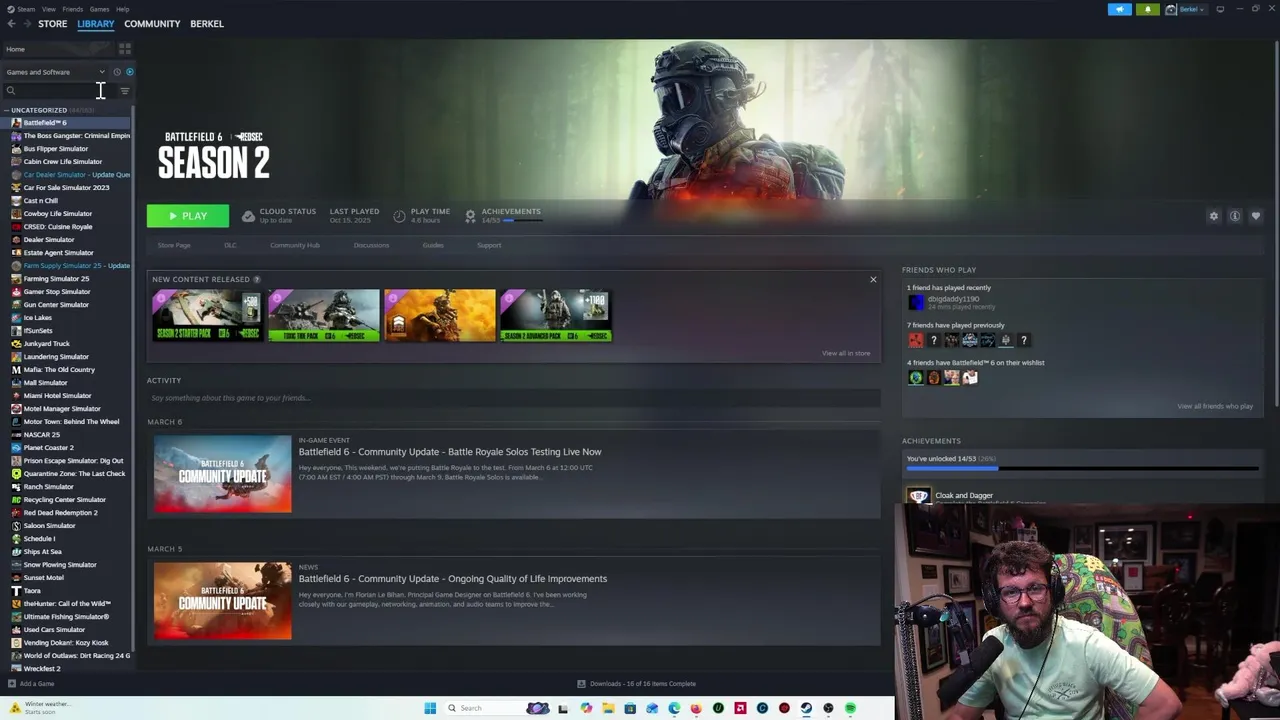
Task: Open the BERKEL profile tab
Action: (x=207, y=24)
